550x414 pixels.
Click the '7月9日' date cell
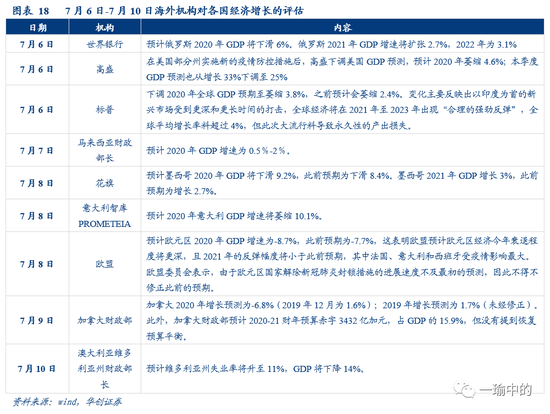click(37, 320)
